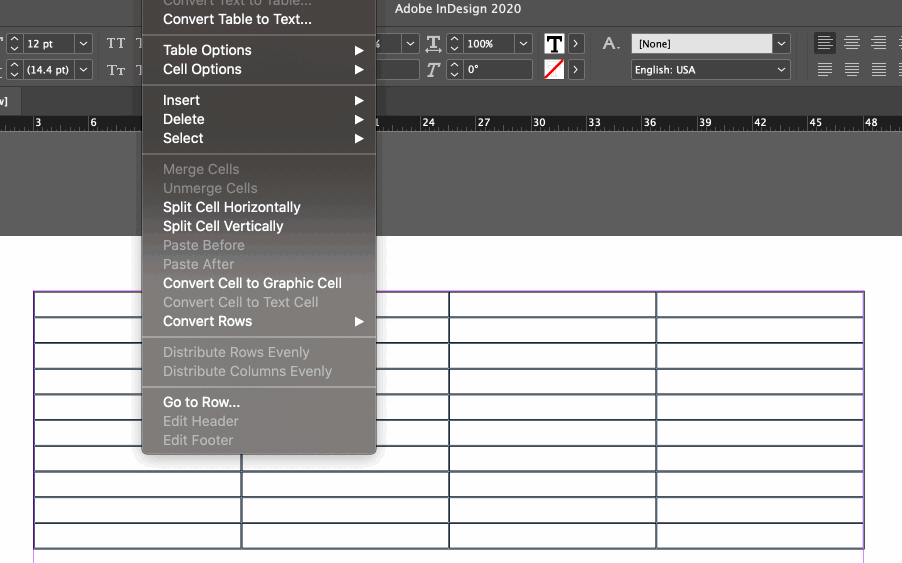Open the font size dropdown arrow
Viewport: 902px width, 563px height.
(x=83, y=44)
